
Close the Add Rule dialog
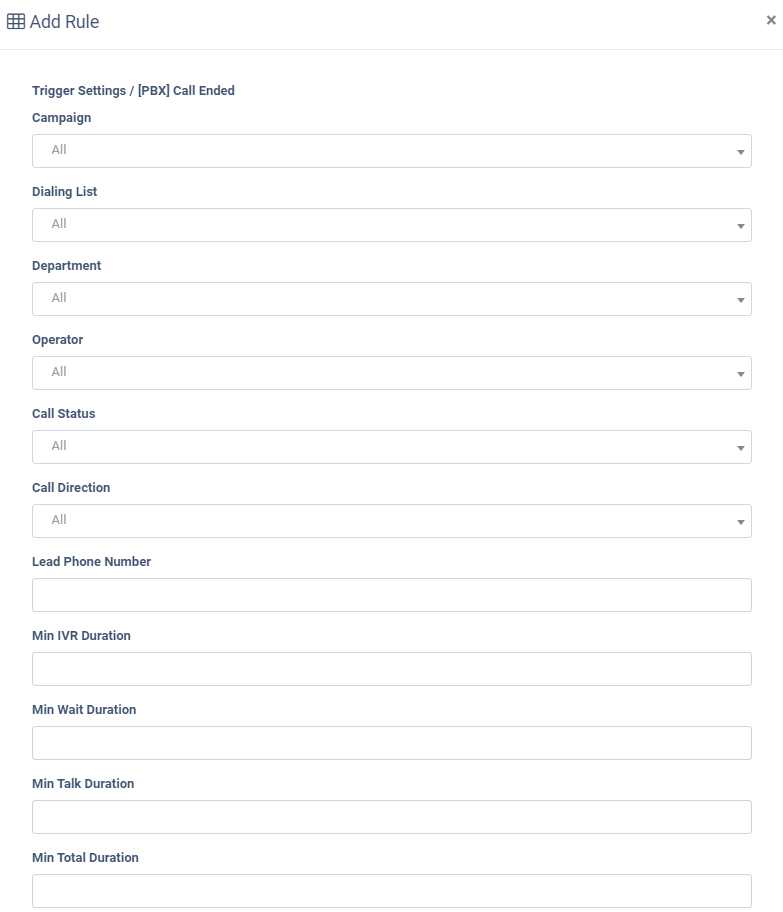[x=771, y=20]
